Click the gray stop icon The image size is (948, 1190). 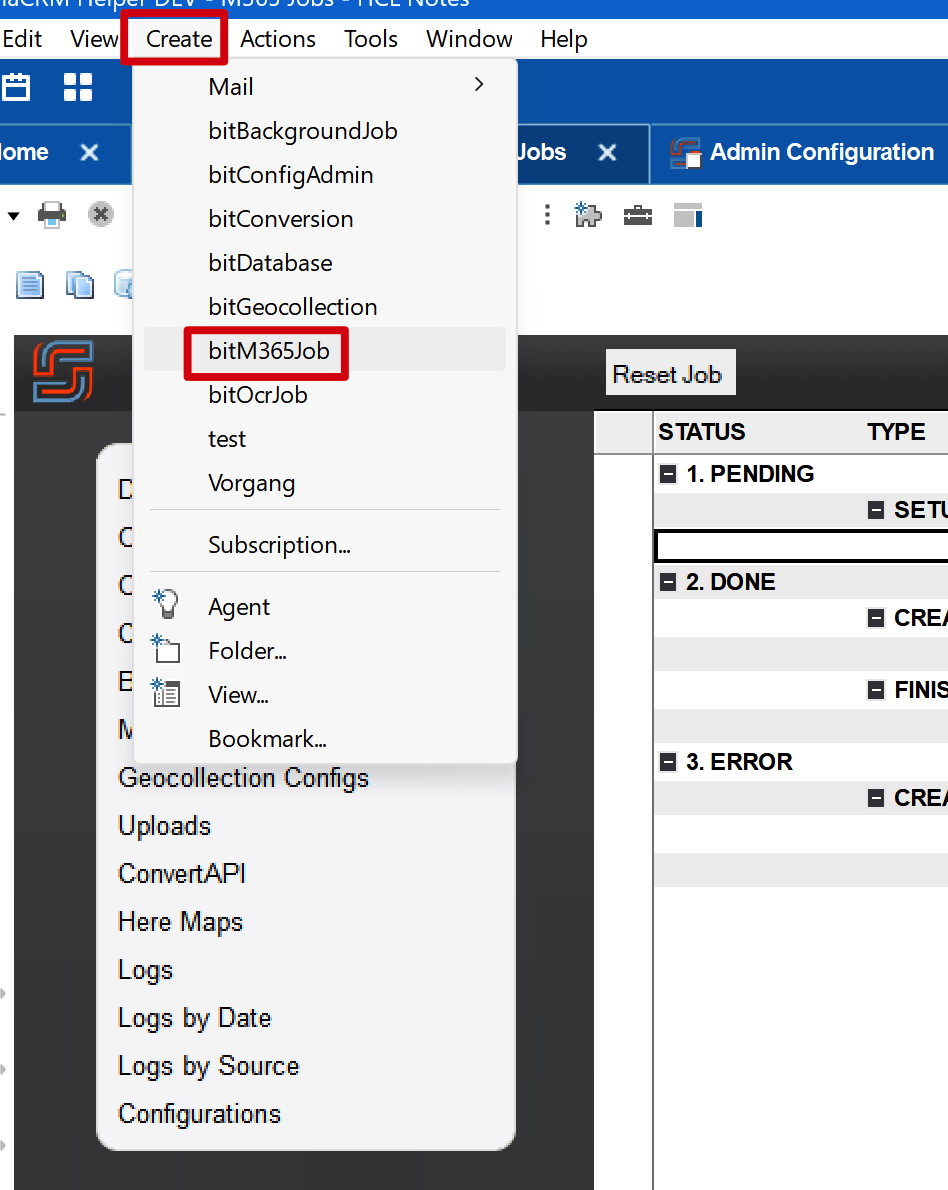pyautogui.click(x=101, y=214)
